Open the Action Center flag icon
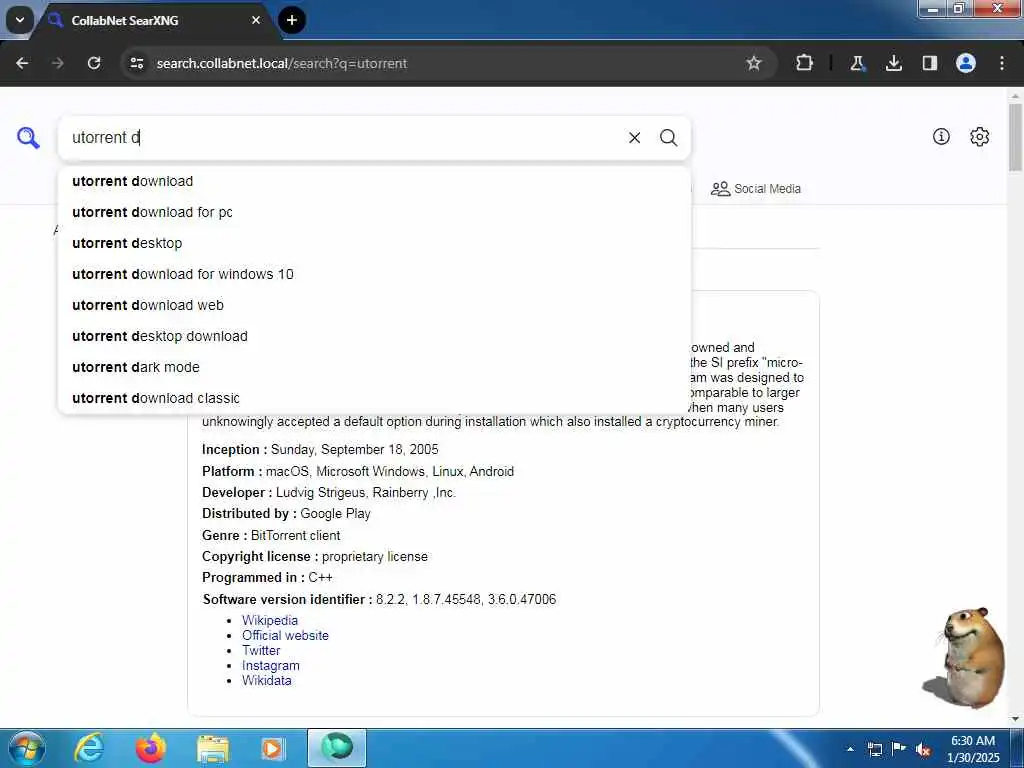Screen dimensions: 1024x768 pyautogui.click(x=899, y=749)
